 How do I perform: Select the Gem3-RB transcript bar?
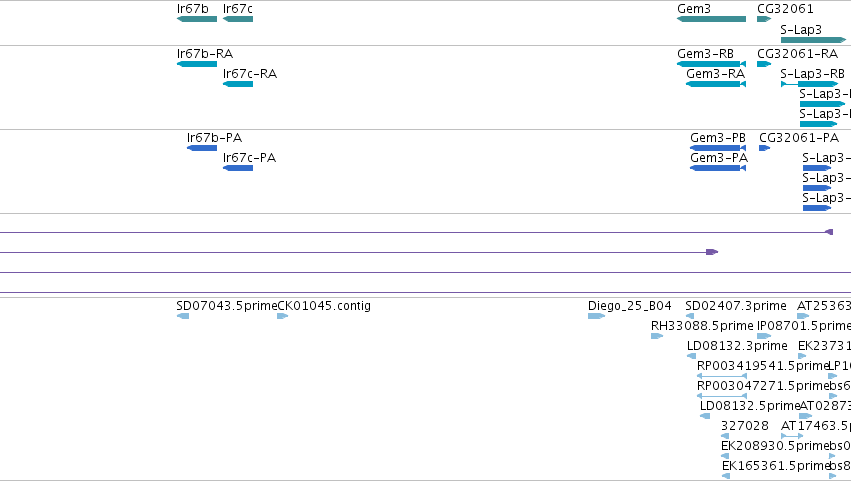[x=712, y=64]
